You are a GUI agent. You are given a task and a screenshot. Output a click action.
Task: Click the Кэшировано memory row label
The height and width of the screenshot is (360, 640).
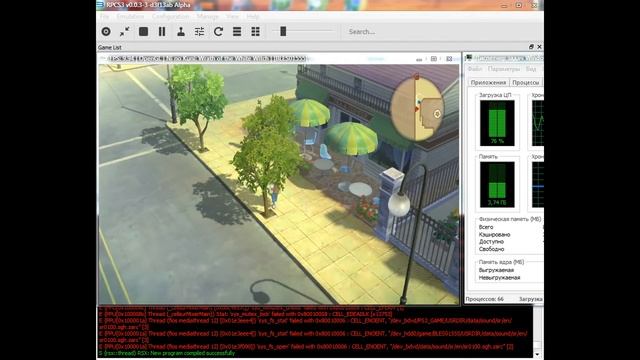[494, 235]
